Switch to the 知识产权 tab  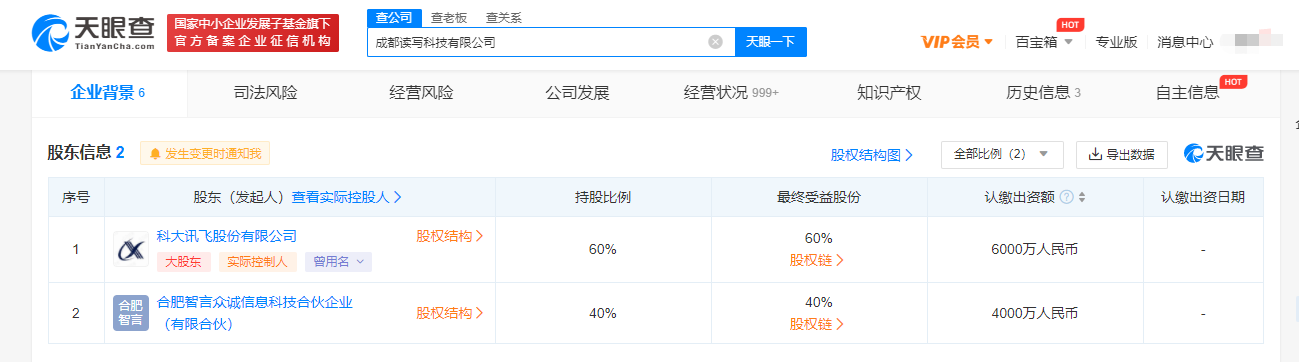click(889, 93)
